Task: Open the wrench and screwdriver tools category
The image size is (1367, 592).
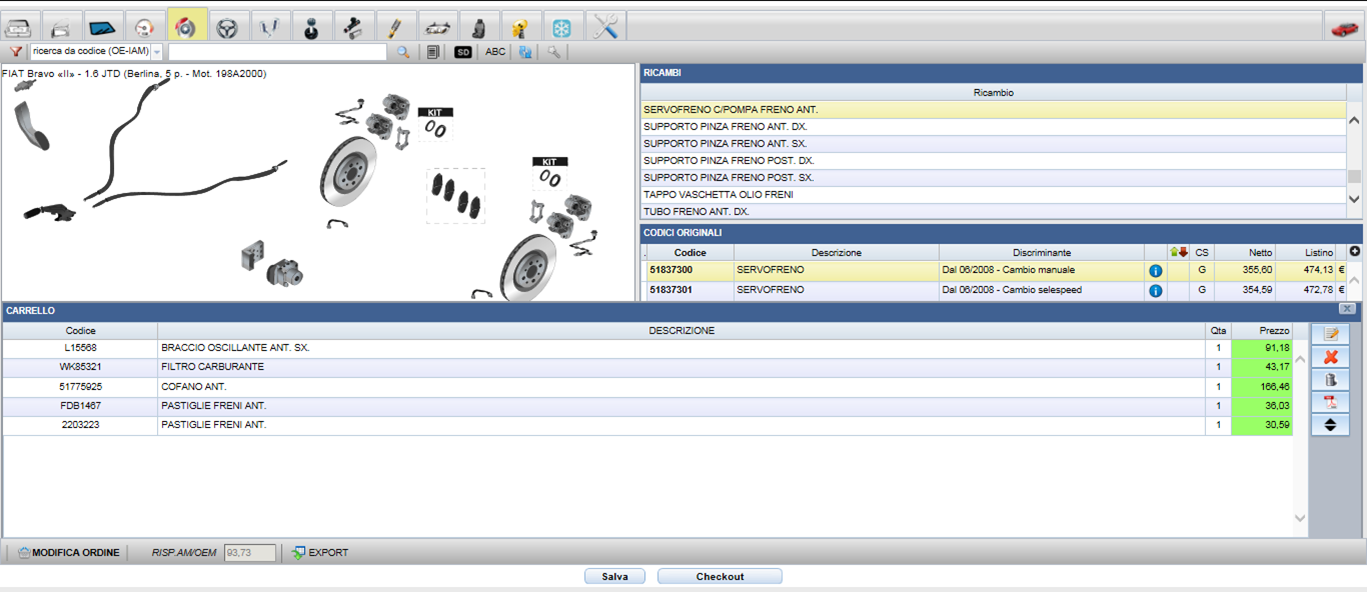Action: pos(605,27)
